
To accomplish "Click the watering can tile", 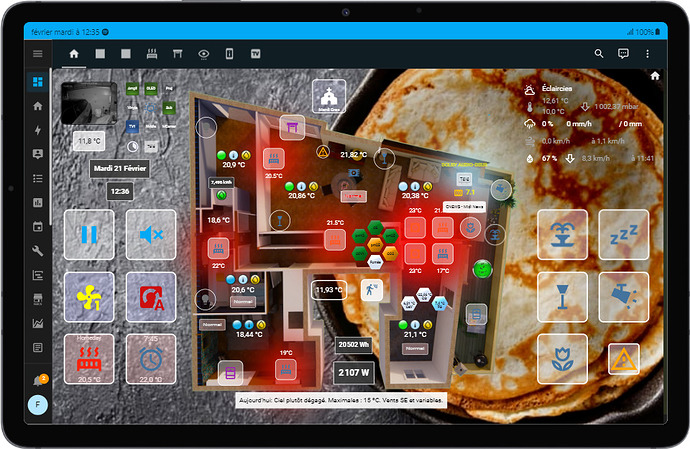I will coord(623,297).
